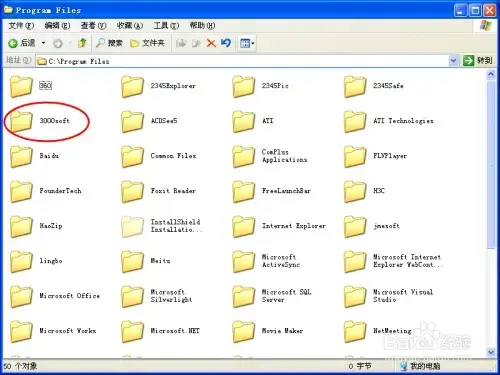Select the Microsoft Works folder
The height and width of the screenshot is (375, 500).
pos(53,331)
